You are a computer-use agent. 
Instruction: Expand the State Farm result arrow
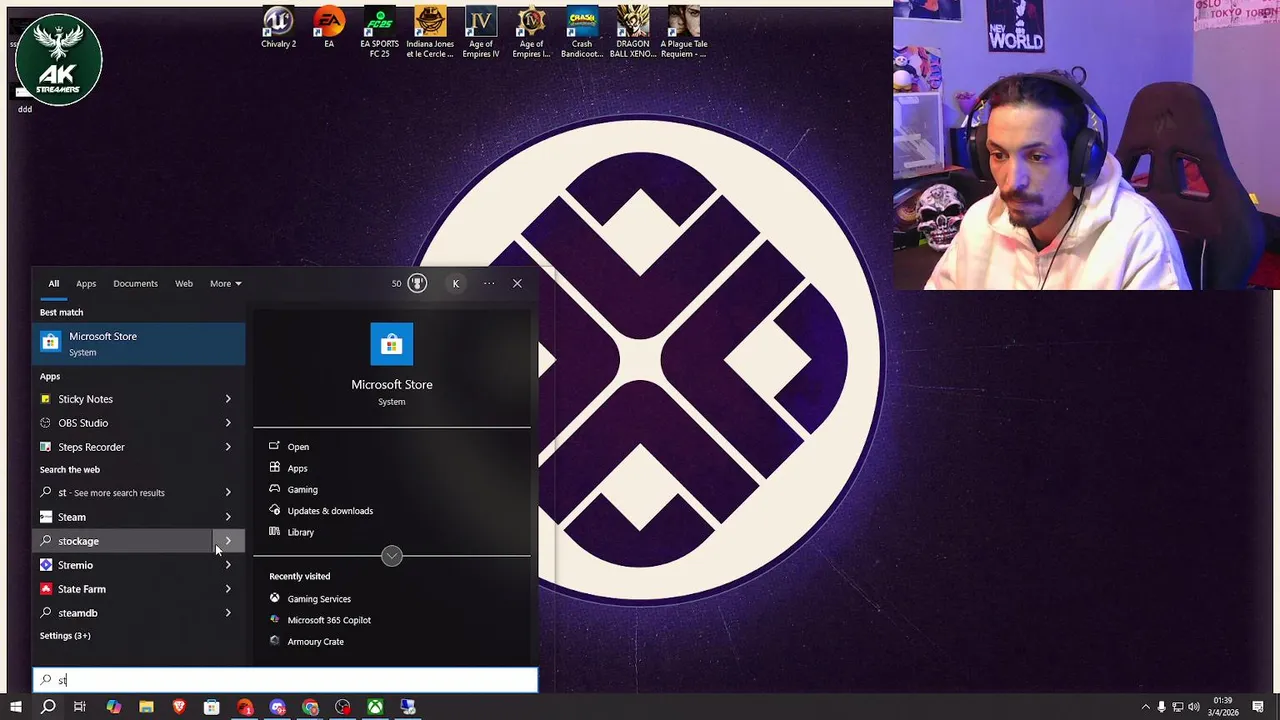tap(228, 589)
